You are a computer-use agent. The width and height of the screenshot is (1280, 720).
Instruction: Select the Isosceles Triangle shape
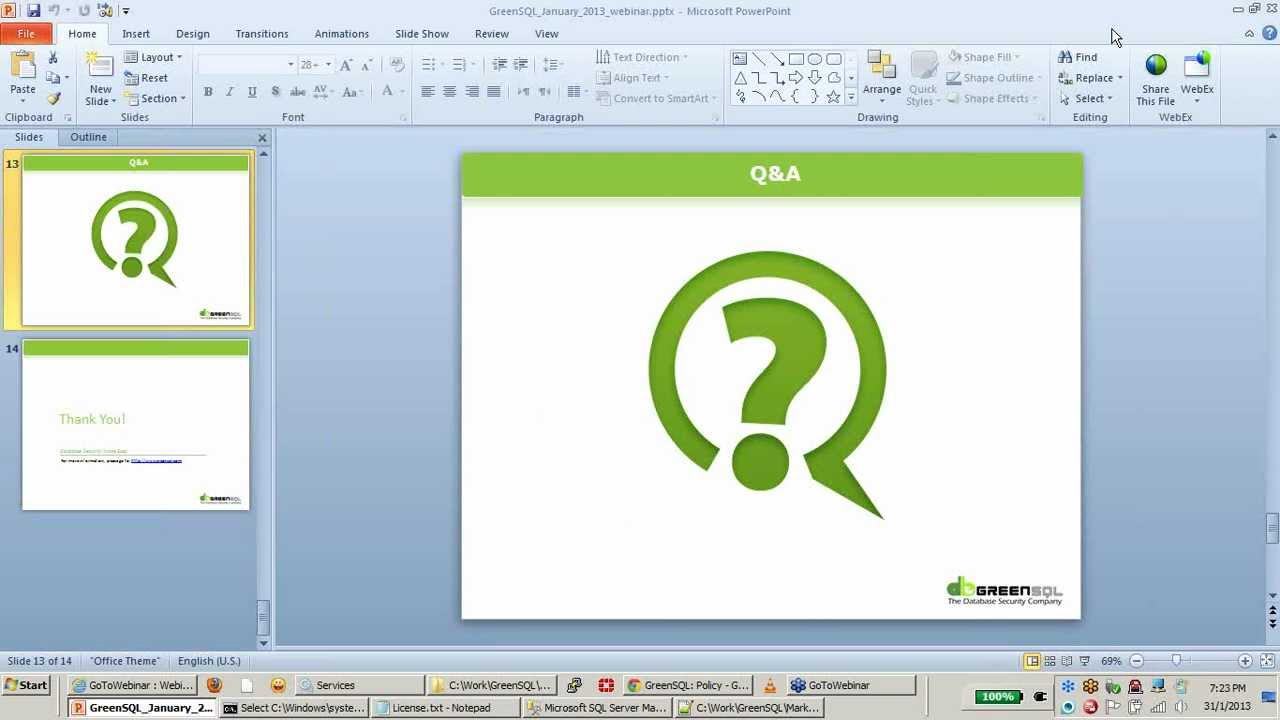[x=739, y=78]
